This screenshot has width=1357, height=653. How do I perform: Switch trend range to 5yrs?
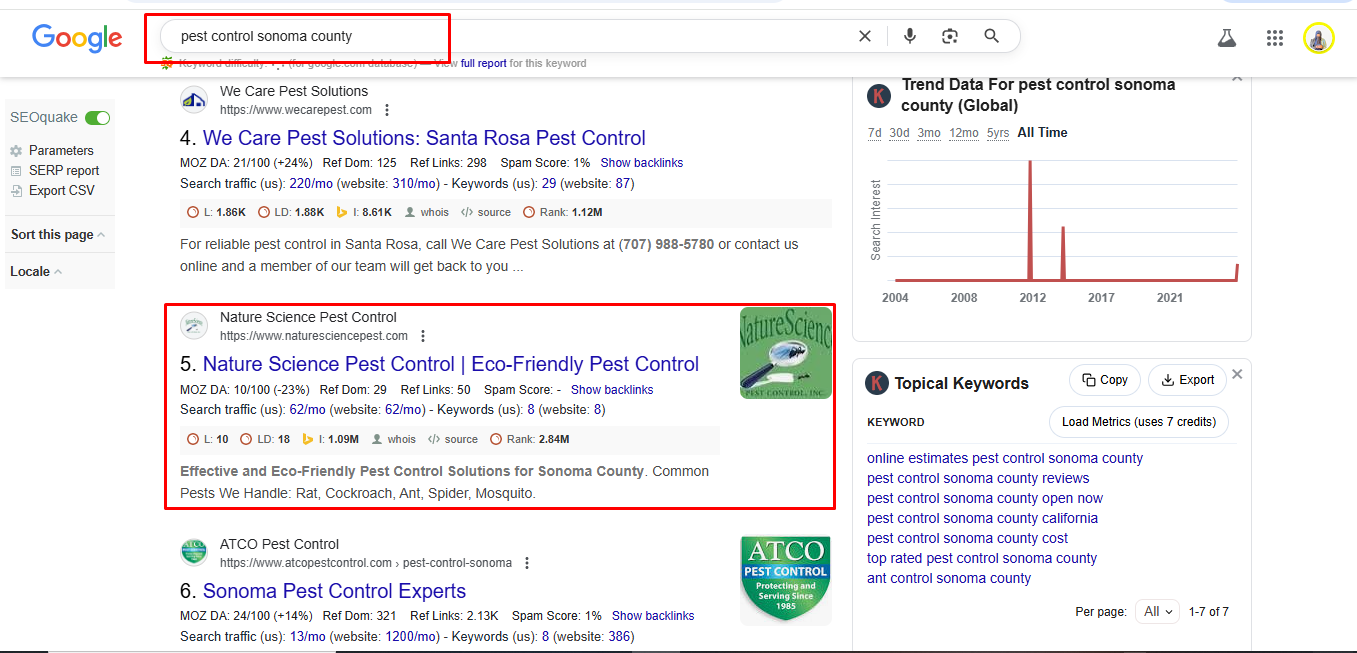pyautogui.click(x=997, y=133)
